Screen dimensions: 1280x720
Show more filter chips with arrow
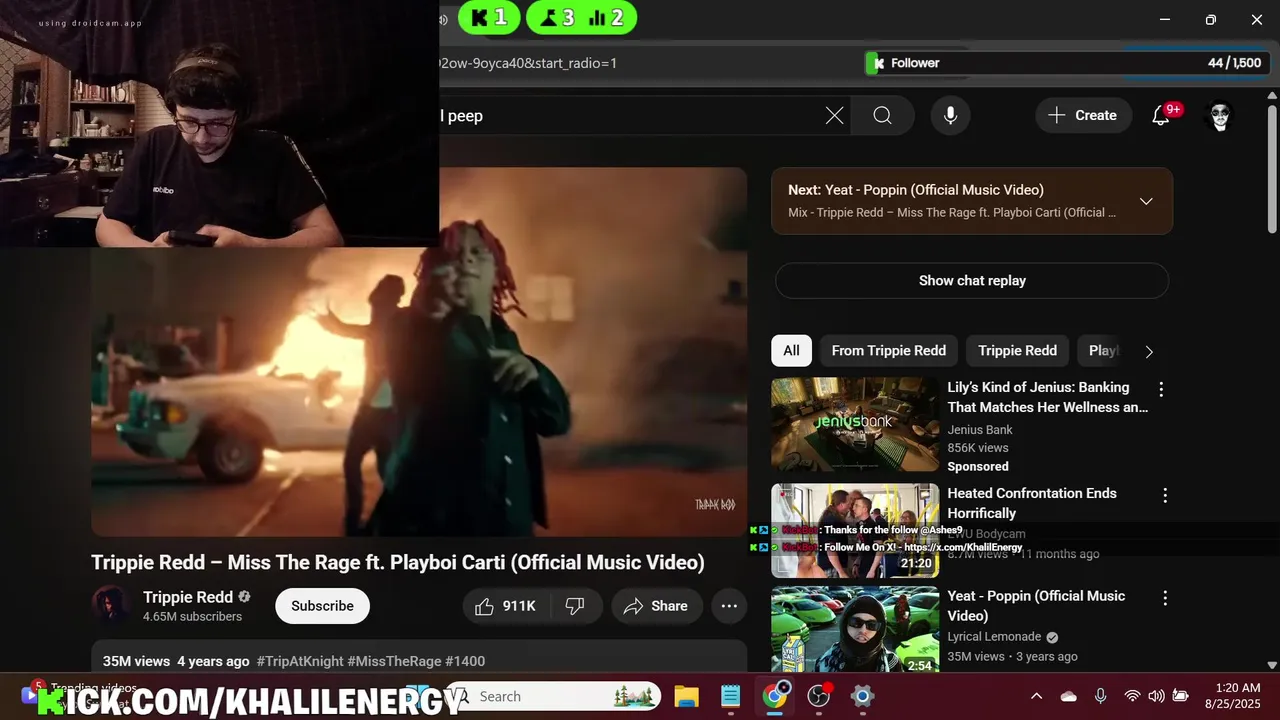[1149, 352]
